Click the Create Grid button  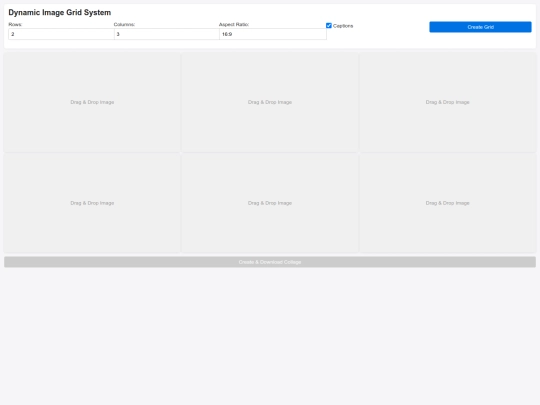coord(480,27)
